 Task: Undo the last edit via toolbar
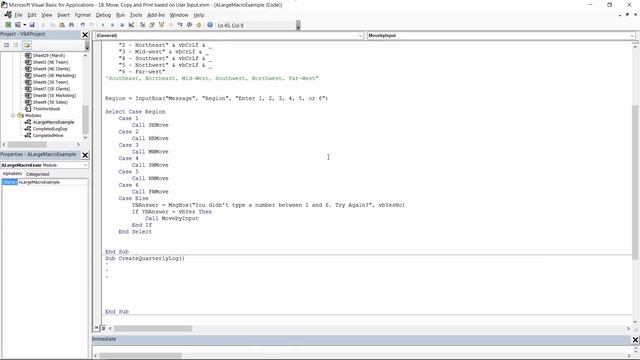coord(82,25)
